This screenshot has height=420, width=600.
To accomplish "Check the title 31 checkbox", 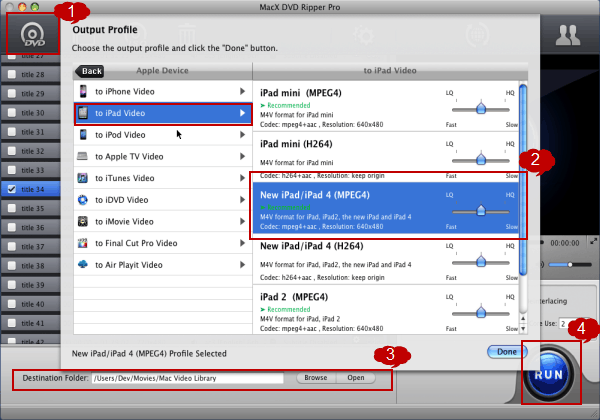I will (12, 132).
